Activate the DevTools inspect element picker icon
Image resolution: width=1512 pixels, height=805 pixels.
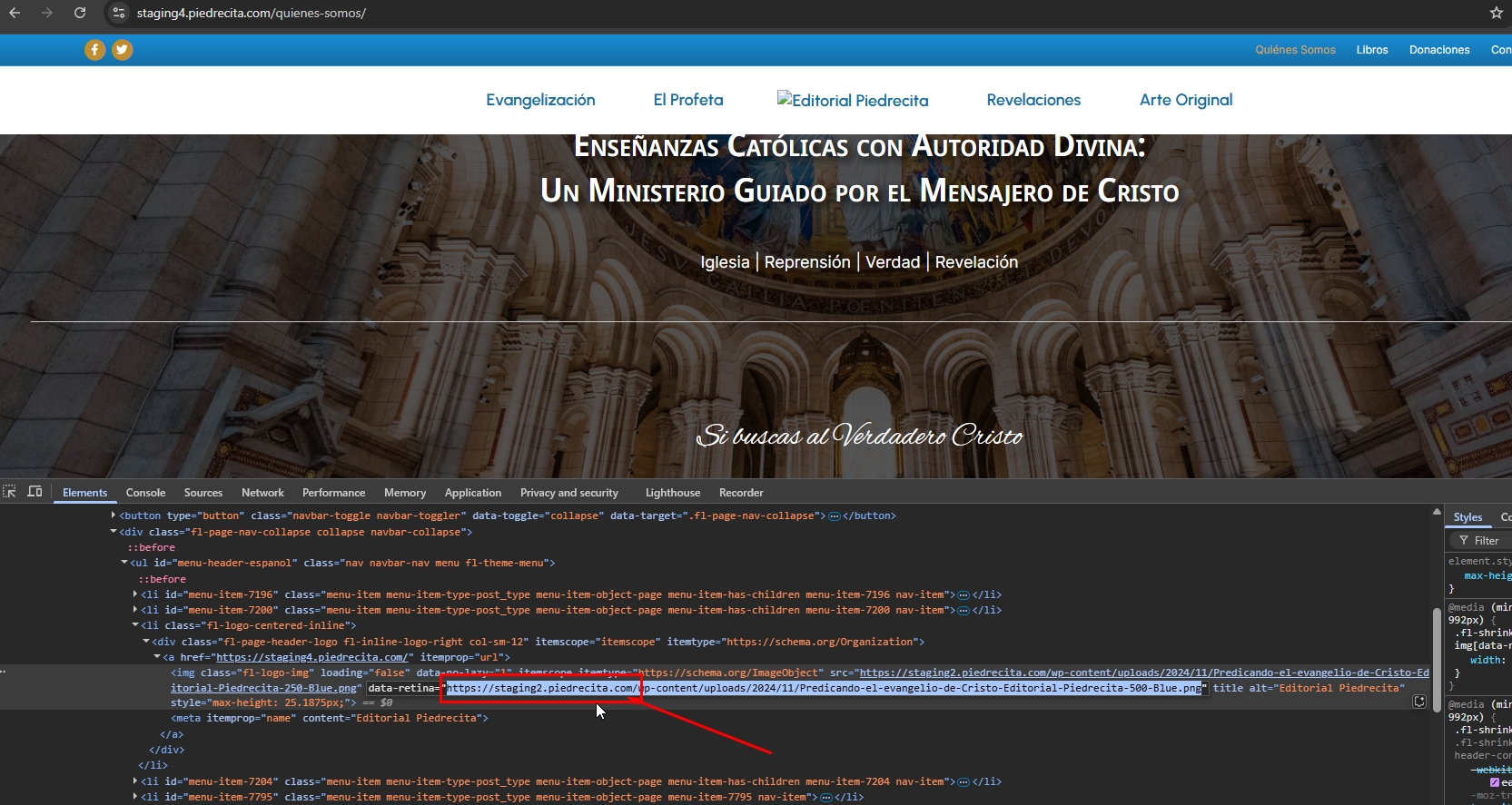pos(10,492)
